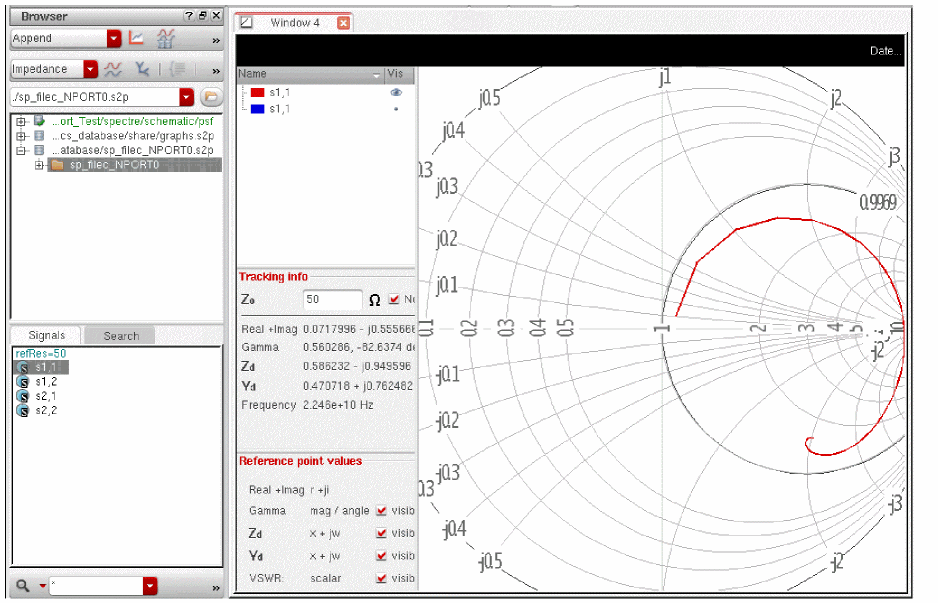This screenshot has height=603, width=938.
Task: Uncheck the VSWR visible checkbox
Action: click(x=381, y=578)
